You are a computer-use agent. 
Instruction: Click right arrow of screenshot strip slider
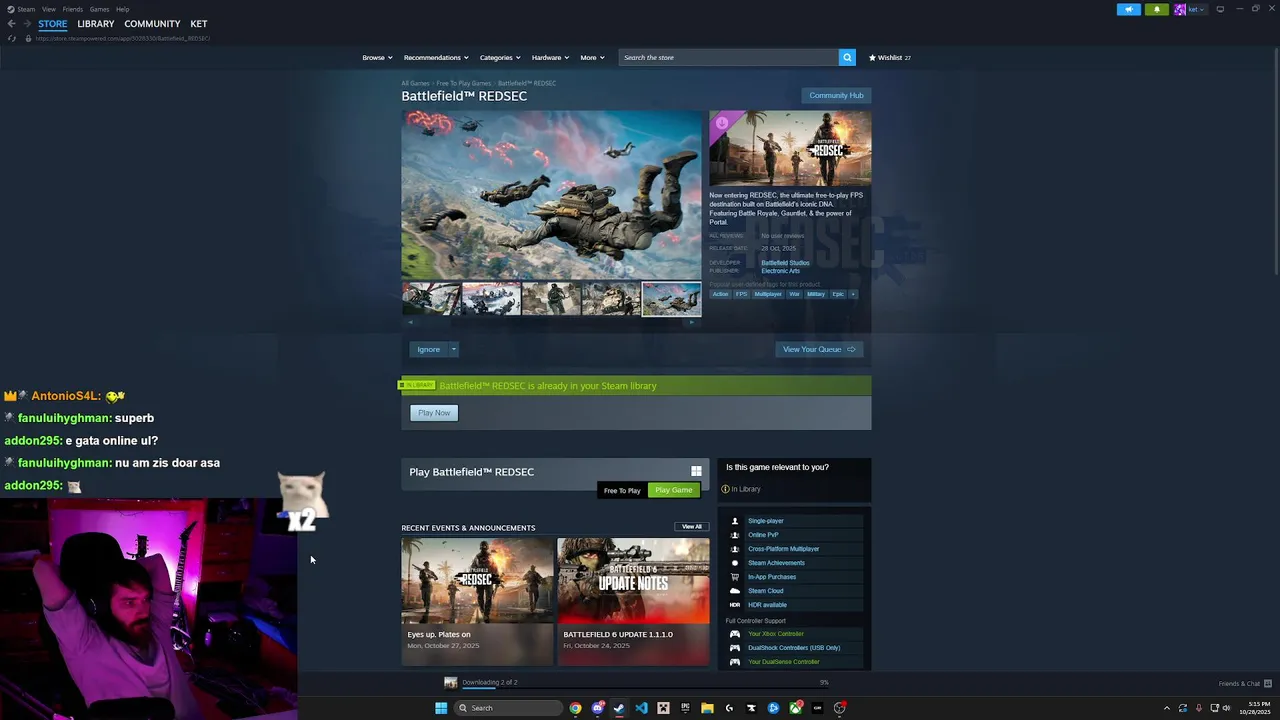691,322
